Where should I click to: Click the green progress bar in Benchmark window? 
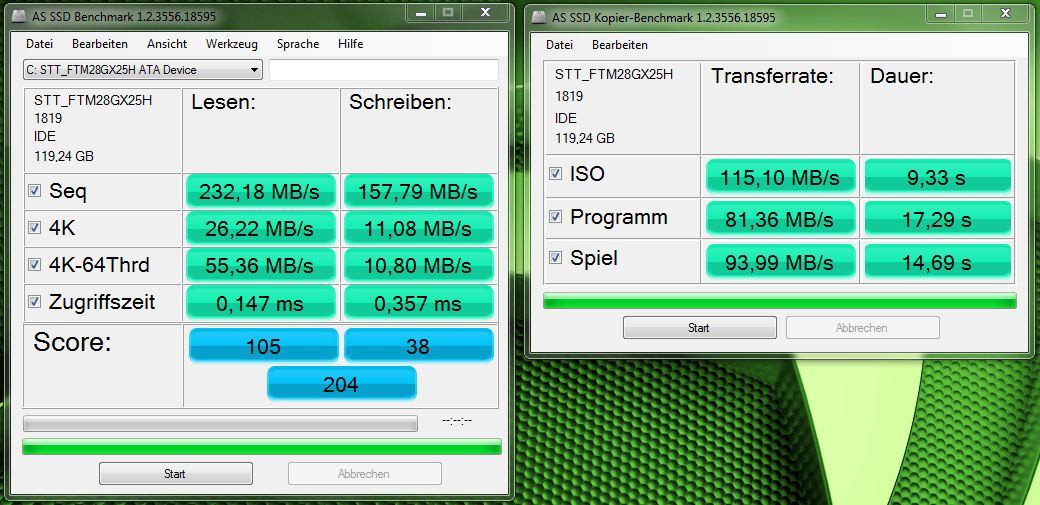tap(262, 447)
